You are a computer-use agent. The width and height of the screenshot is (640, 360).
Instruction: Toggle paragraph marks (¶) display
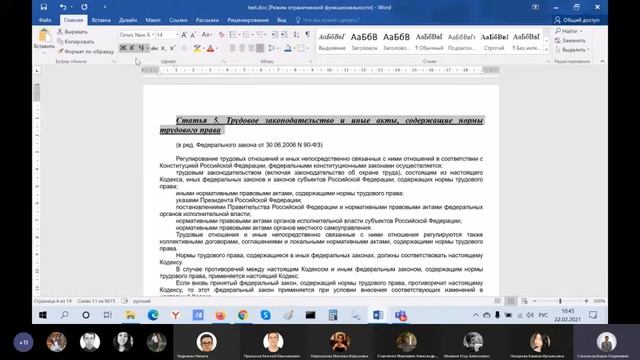[308, 35]
